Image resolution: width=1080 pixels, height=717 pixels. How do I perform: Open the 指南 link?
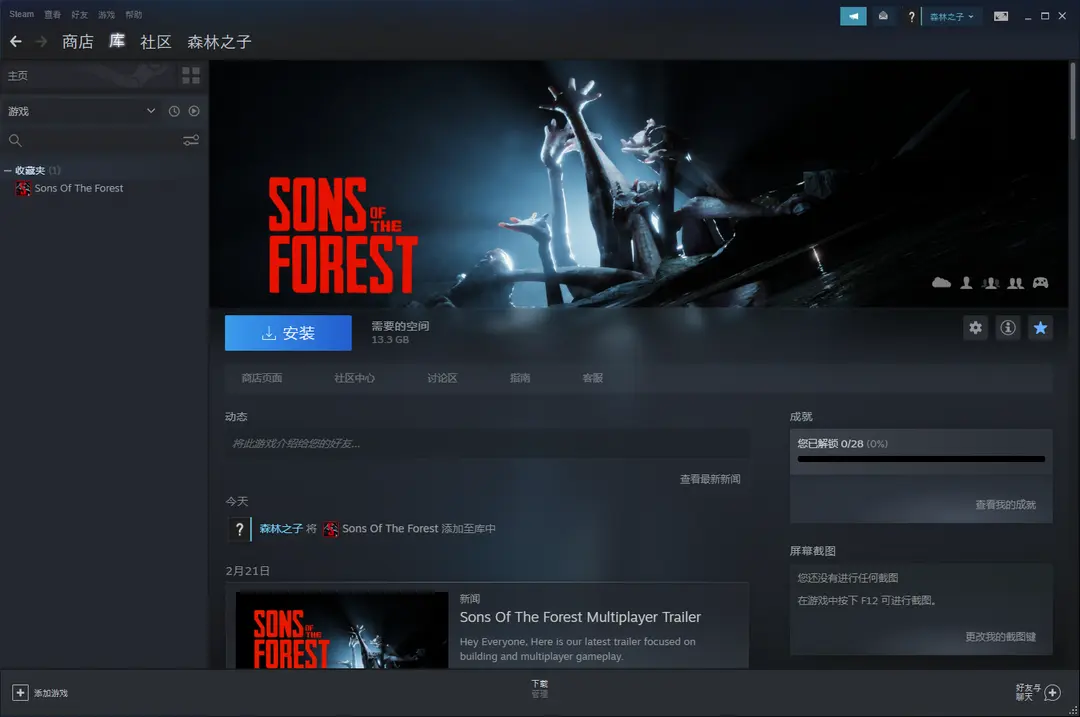tap(520, 378)
